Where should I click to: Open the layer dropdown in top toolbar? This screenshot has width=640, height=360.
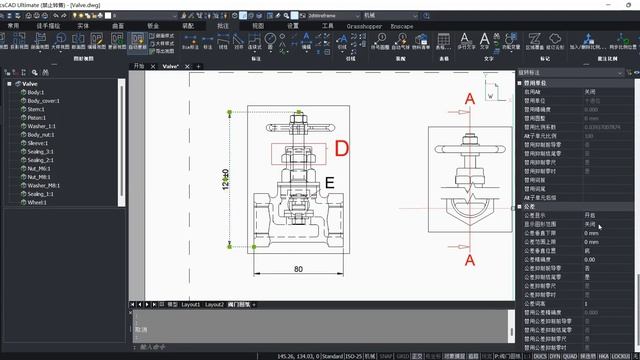point(144,16)
